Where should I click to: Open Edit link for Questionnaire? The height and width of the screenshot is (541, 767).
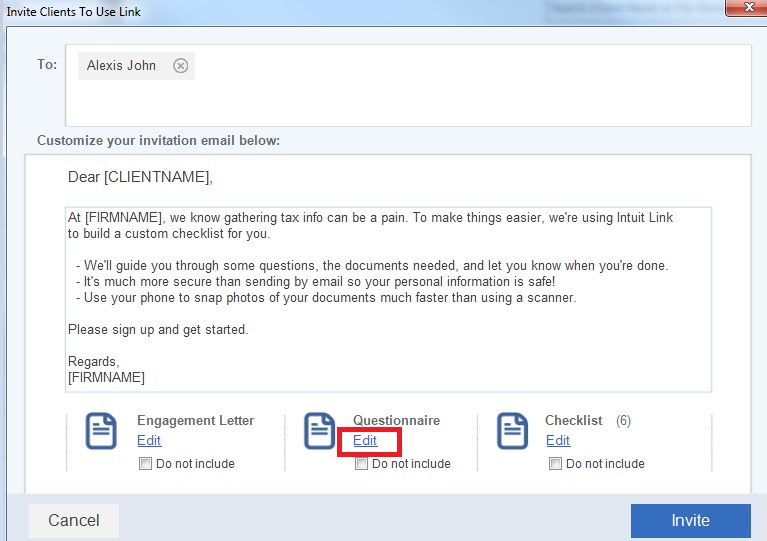coord(365,441)
